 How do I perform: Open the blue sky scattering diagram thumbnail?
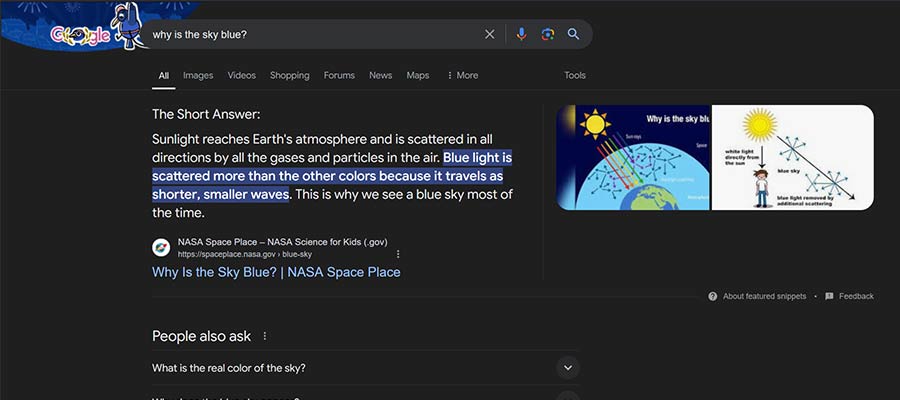pyautogui.click(x=793, y=157)
